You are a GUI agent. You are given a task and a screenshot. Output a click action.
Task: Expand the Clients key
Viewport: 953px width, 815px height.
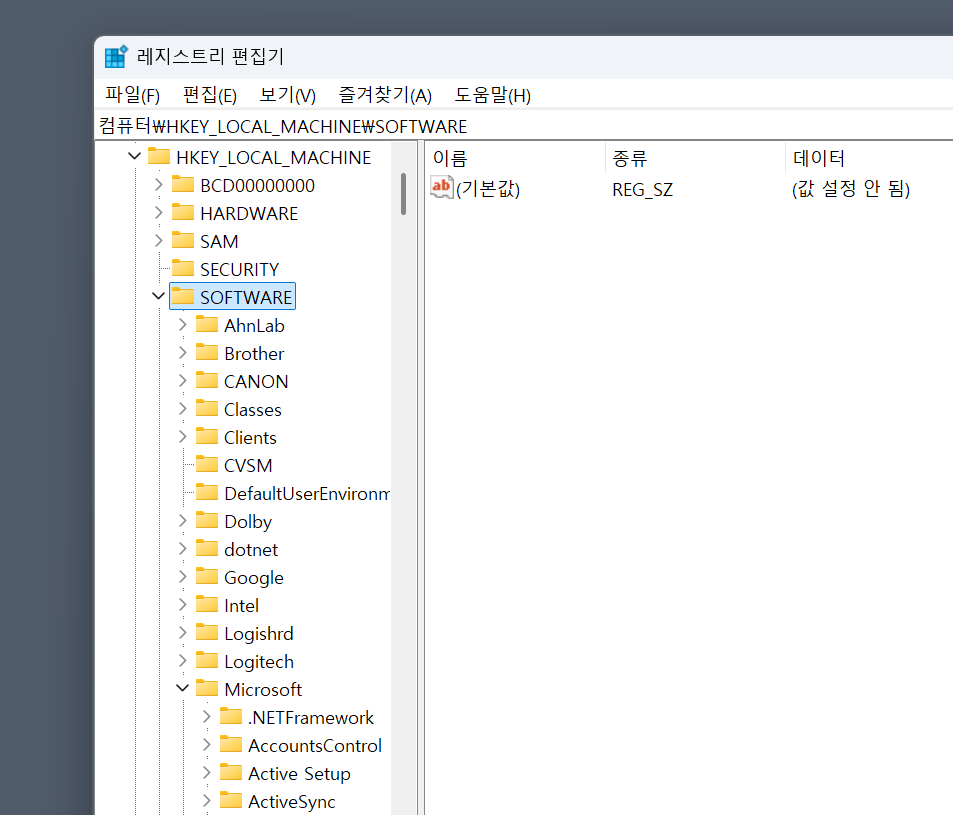click(182, 437)
